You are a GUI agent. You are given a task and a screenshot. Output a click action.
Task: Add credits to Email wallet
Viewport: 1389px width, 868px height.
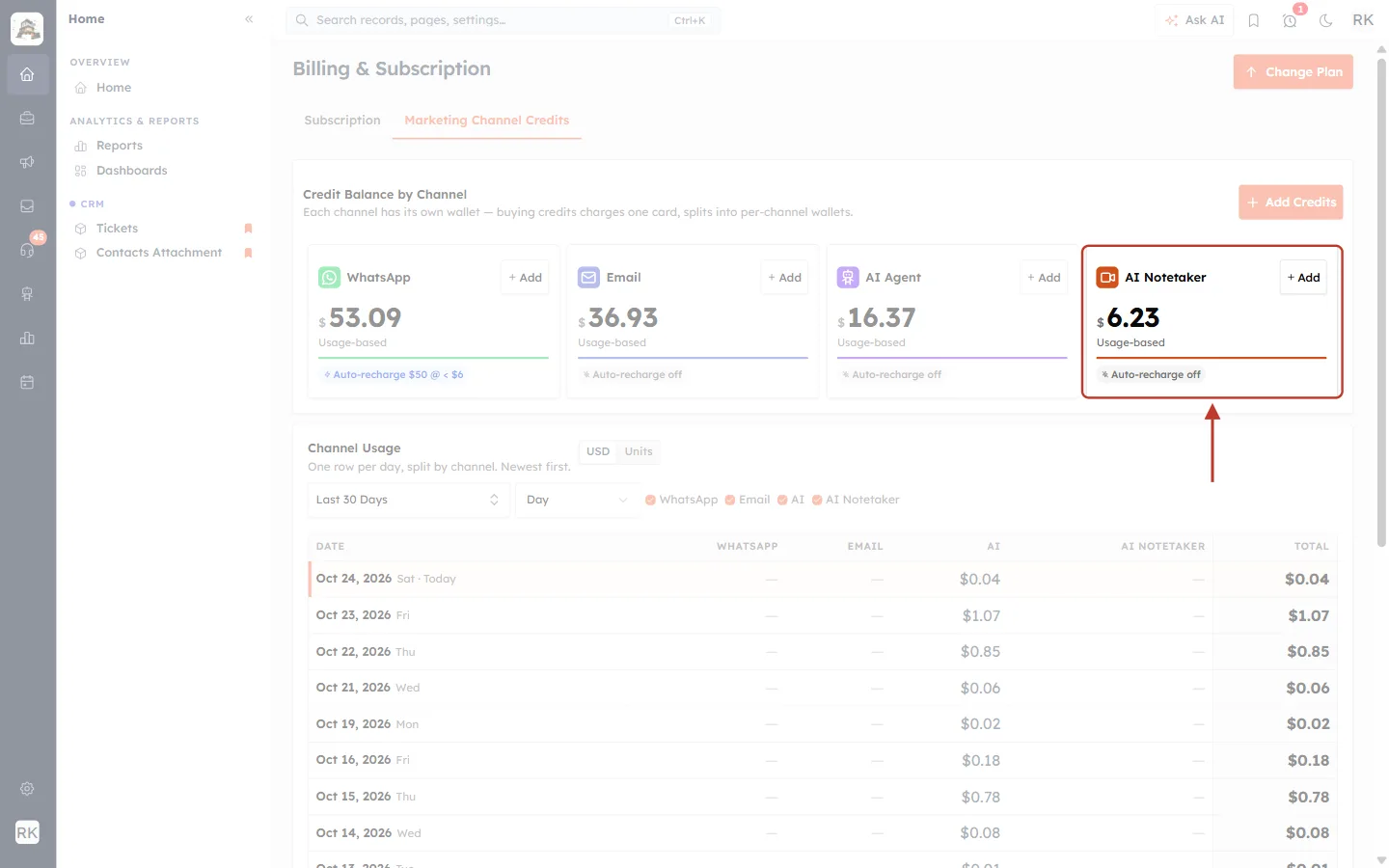coord(785,278)
